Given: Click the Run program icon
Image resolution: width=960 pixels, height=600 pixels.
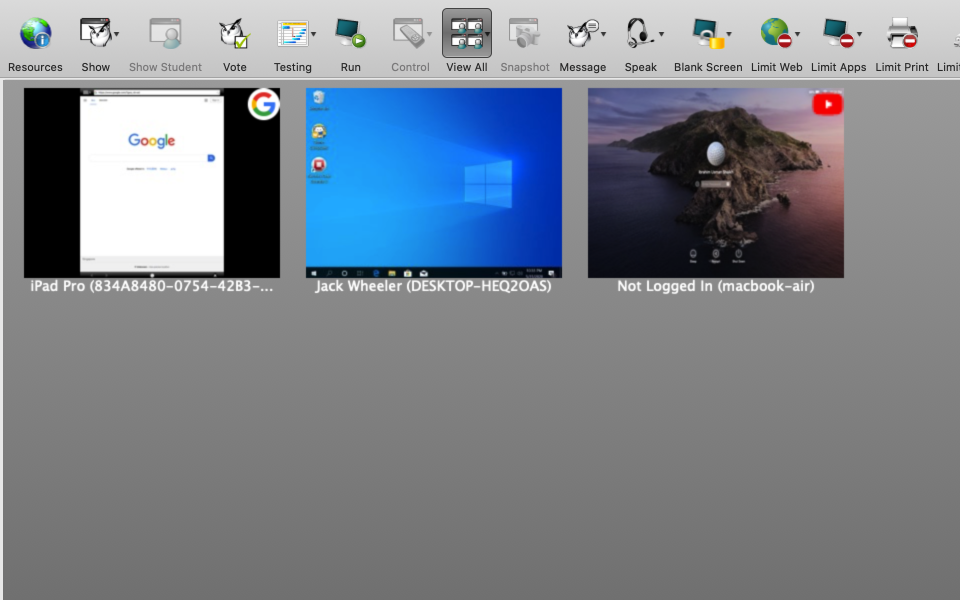Looking at the screenshot, I should click(x=350, y=35).
